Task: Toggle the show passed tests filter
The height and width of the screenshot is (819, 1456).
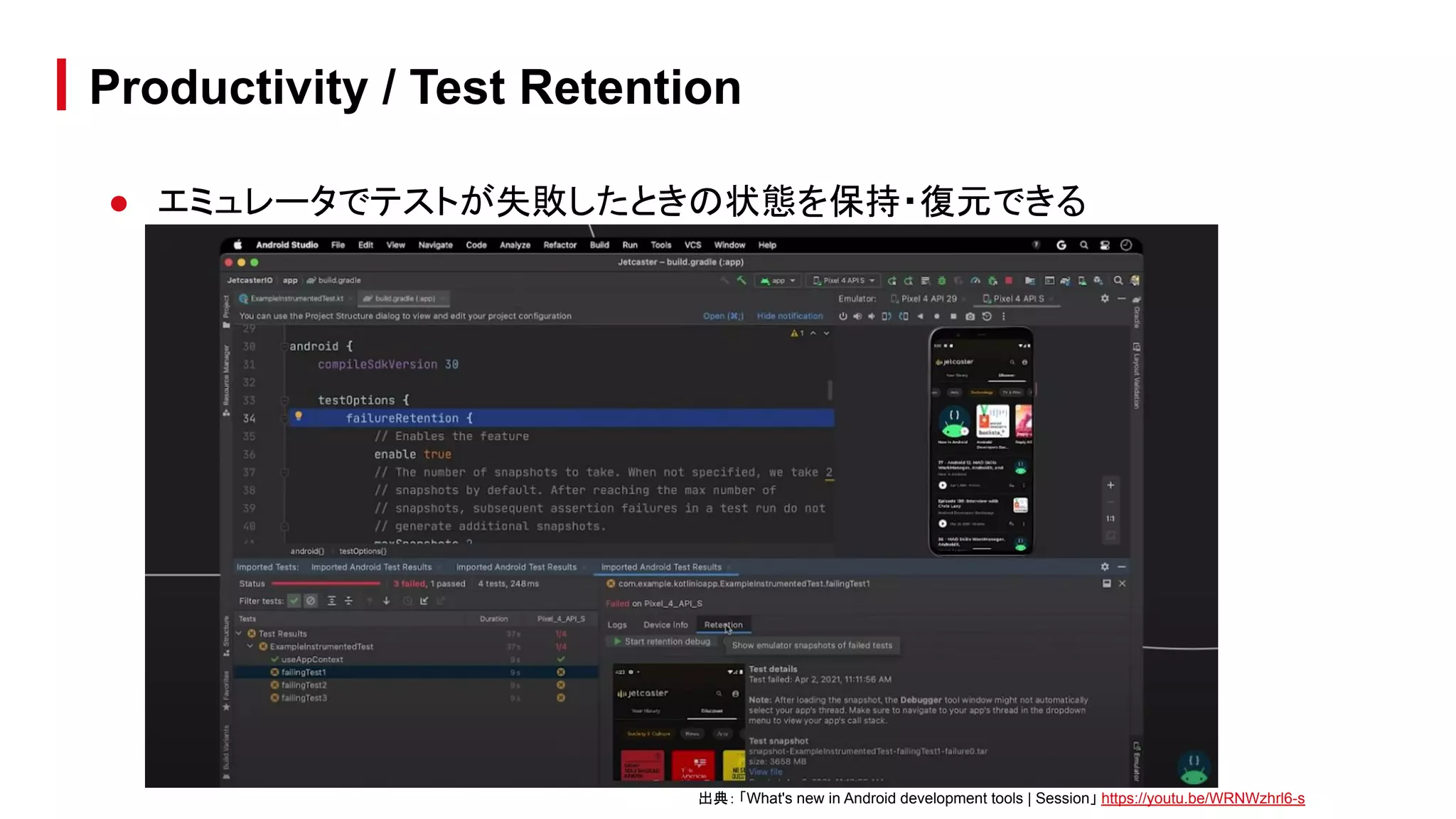Action: pyautogui.click(x=294, y=601)
